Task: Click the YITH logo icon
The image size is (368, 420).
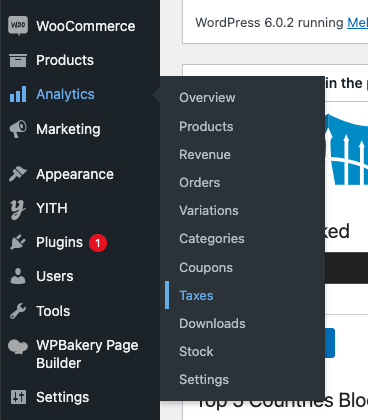Action: (x=18, y=210)
